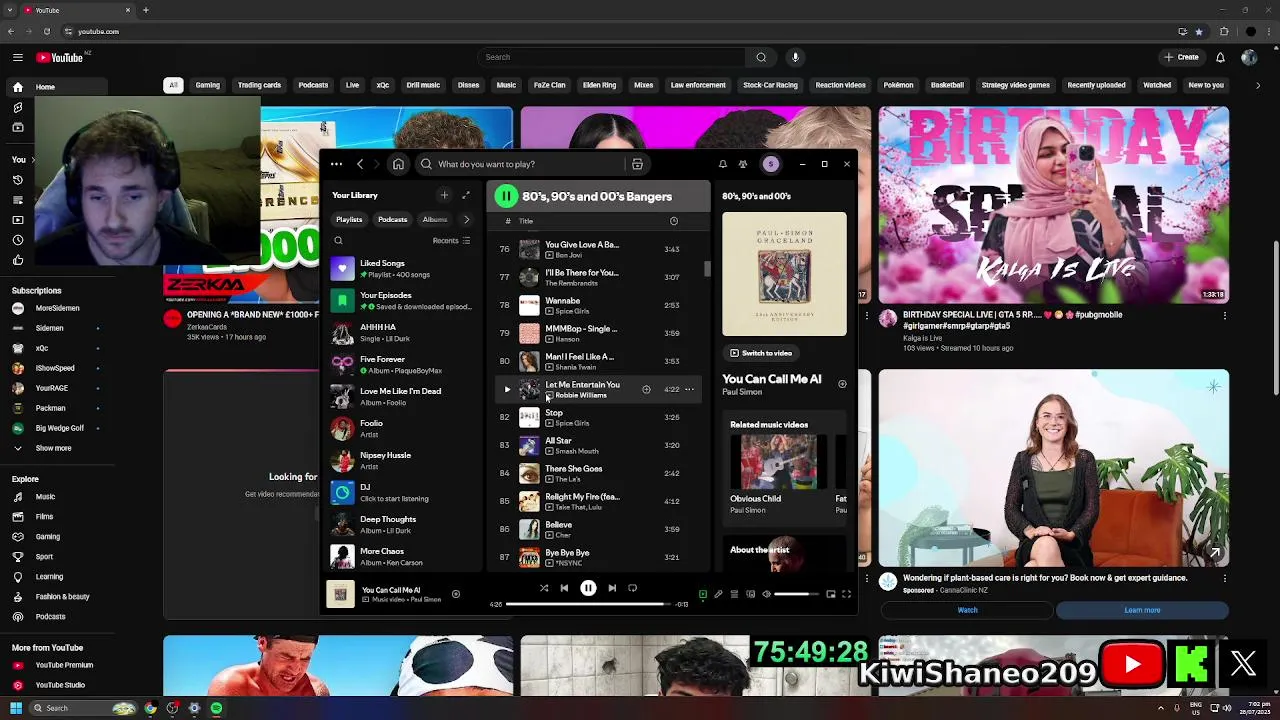This screenshot has width=1280, height=720.
Task: Pause playback in Spotify bottom bar
Action: point(588,588)
